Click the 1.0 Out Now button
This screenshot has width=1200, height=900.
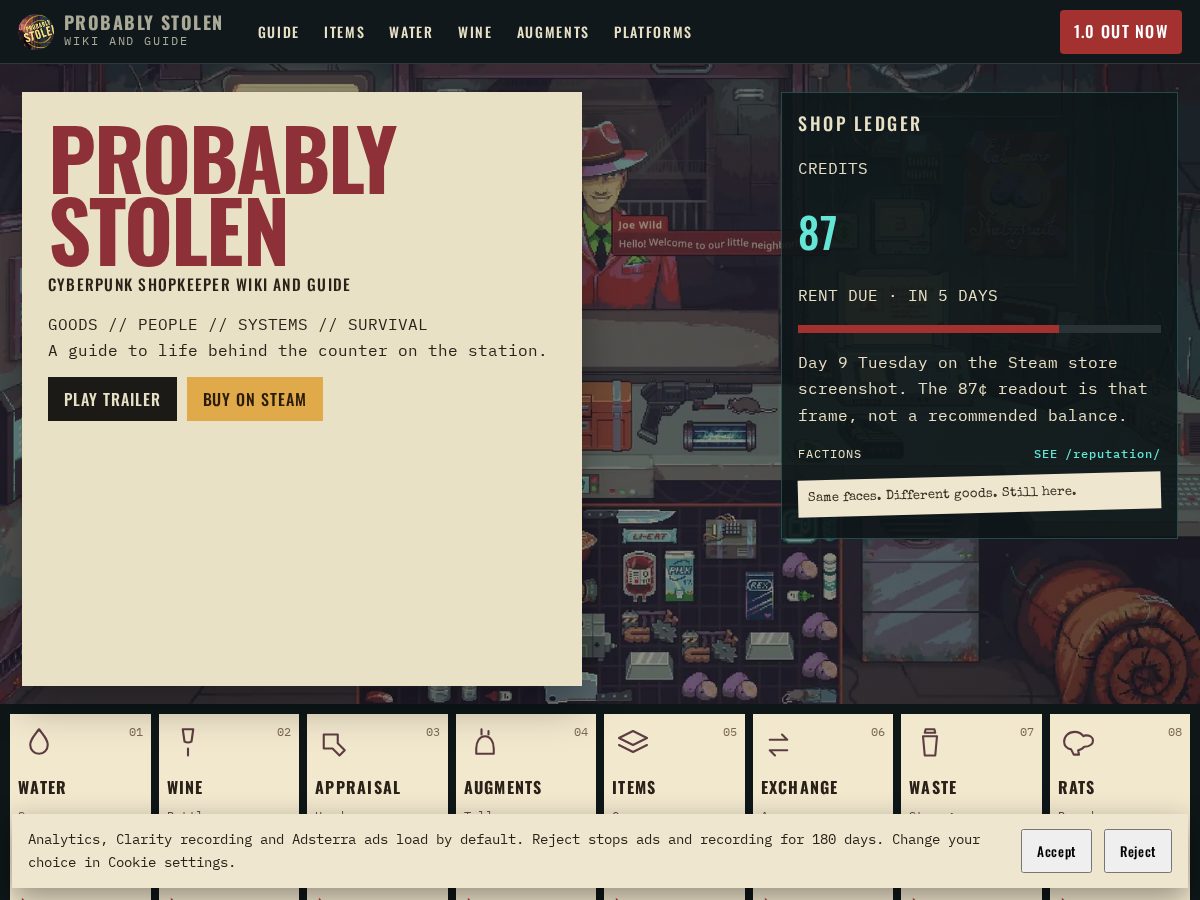click(1121, 32)
